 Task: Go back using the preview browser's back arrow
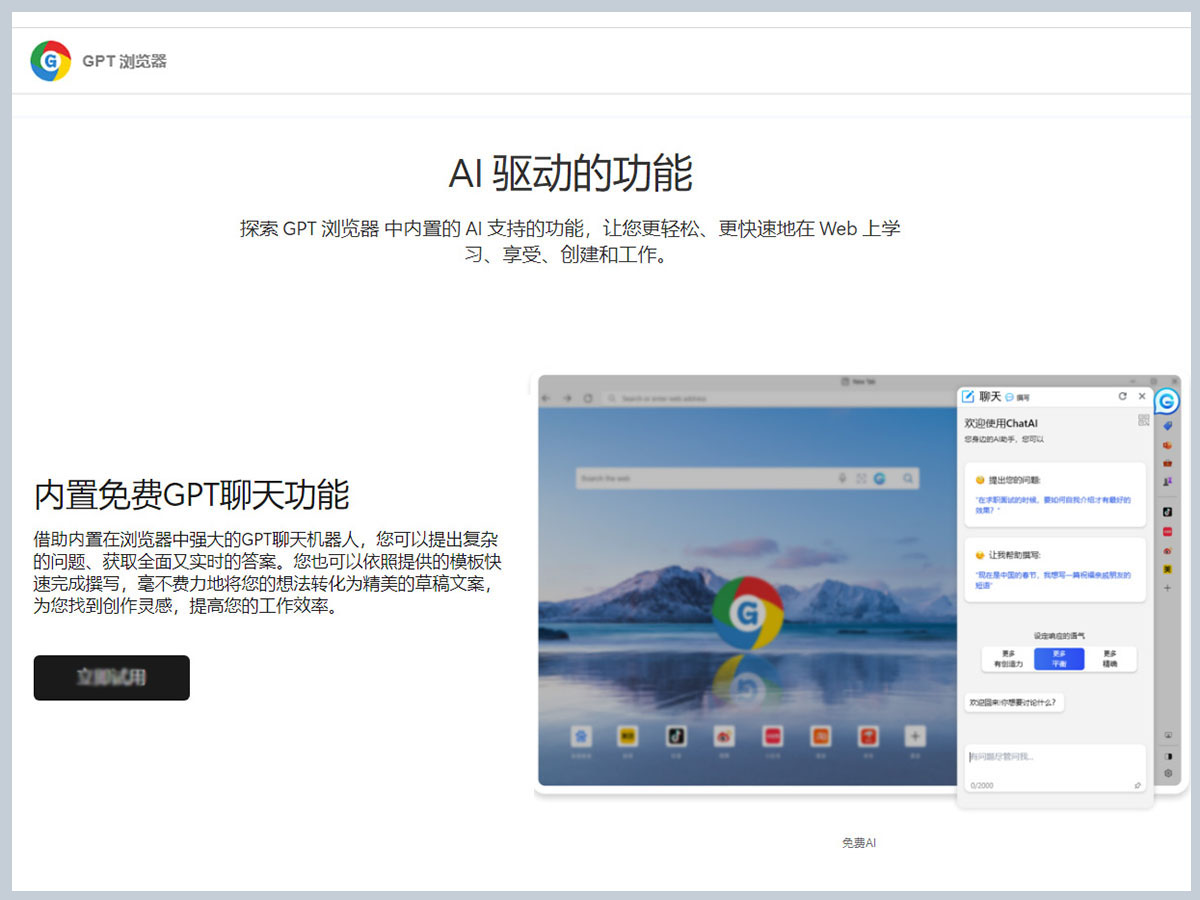tap(546, 398)
